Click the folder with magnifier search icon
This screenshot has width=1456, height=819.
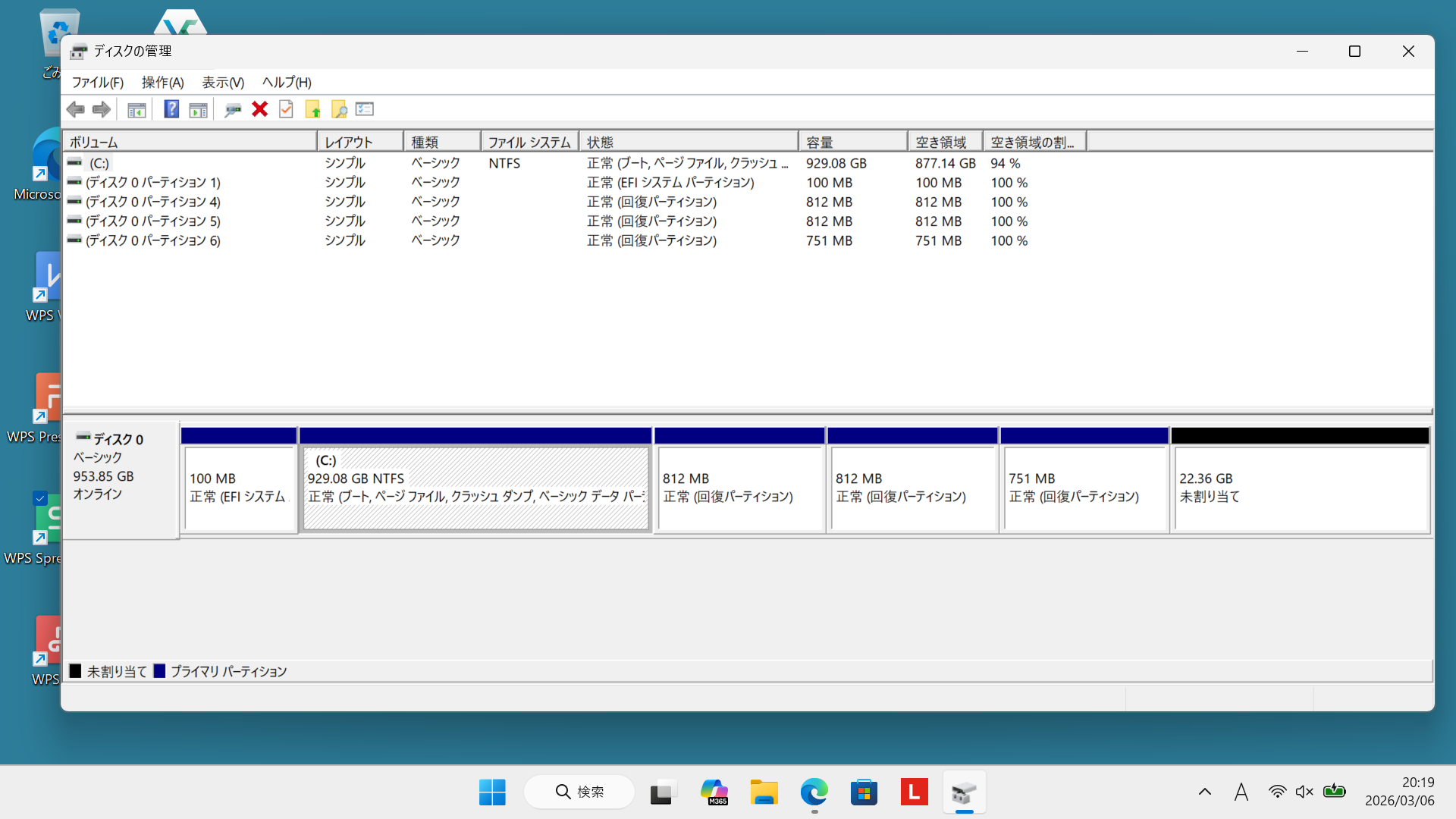point(339,109)
